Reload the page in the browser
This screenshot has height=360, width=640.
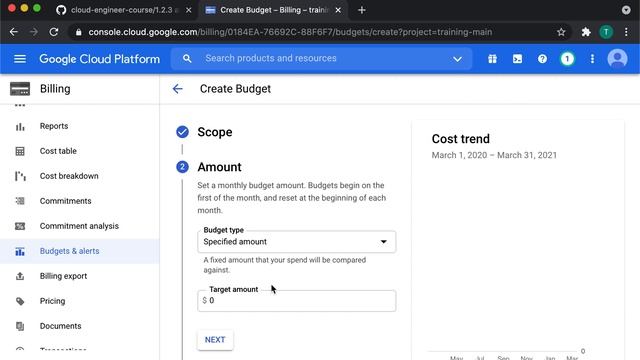coord(53,32)
